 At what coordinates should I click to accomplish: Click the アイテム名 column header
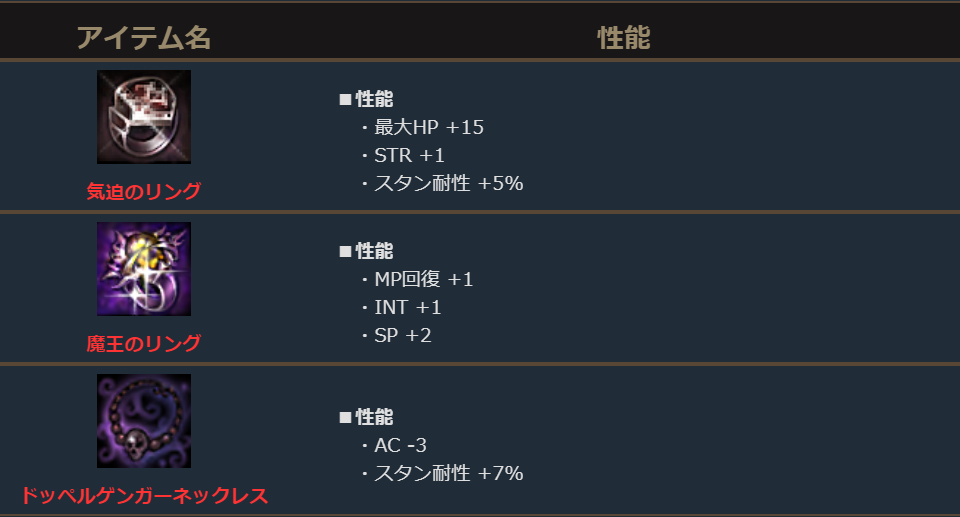(x=144, y=38)
